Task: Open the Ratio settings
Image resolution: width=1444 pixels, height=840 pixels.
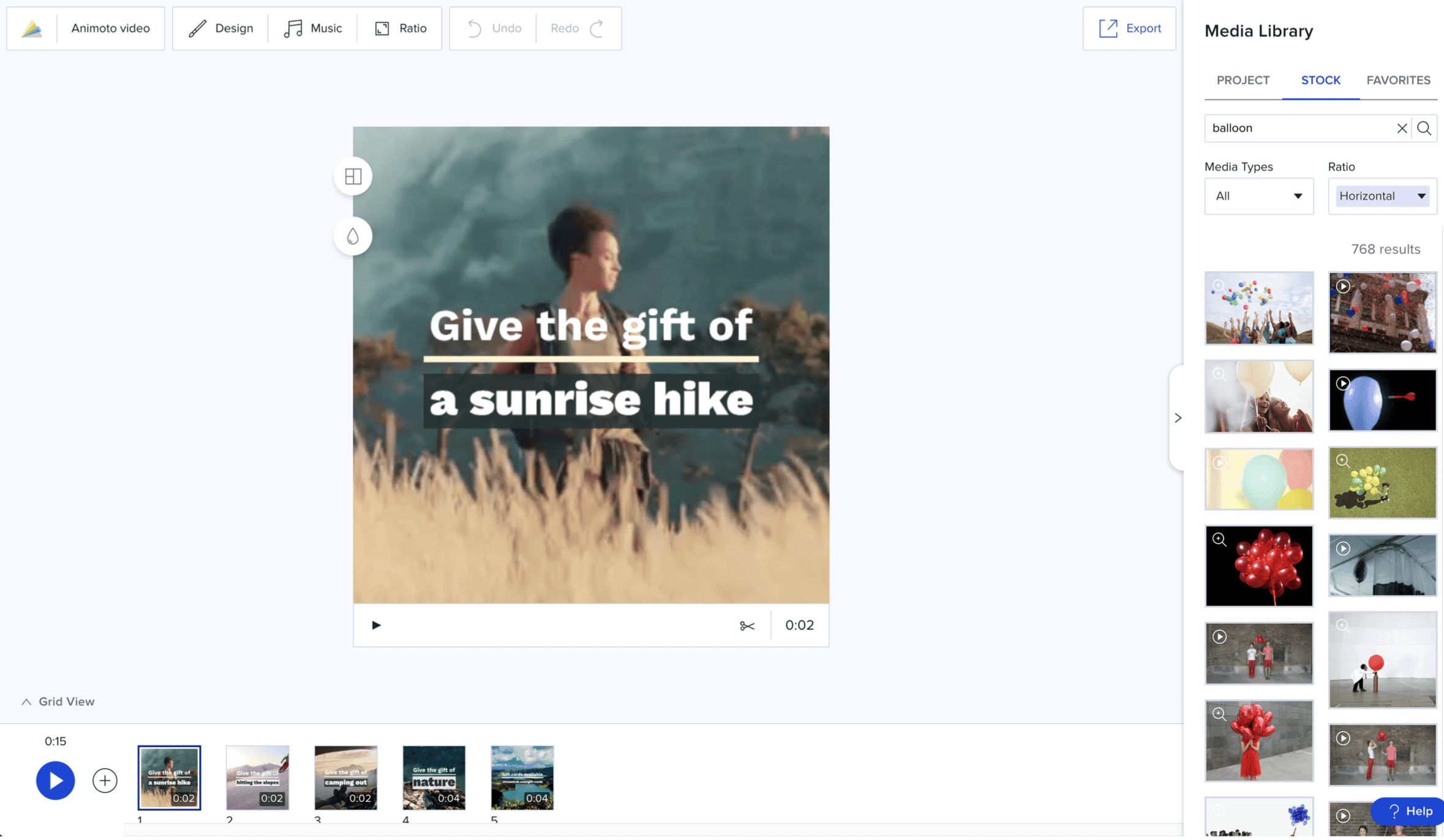Action: [x=400, y=28]
